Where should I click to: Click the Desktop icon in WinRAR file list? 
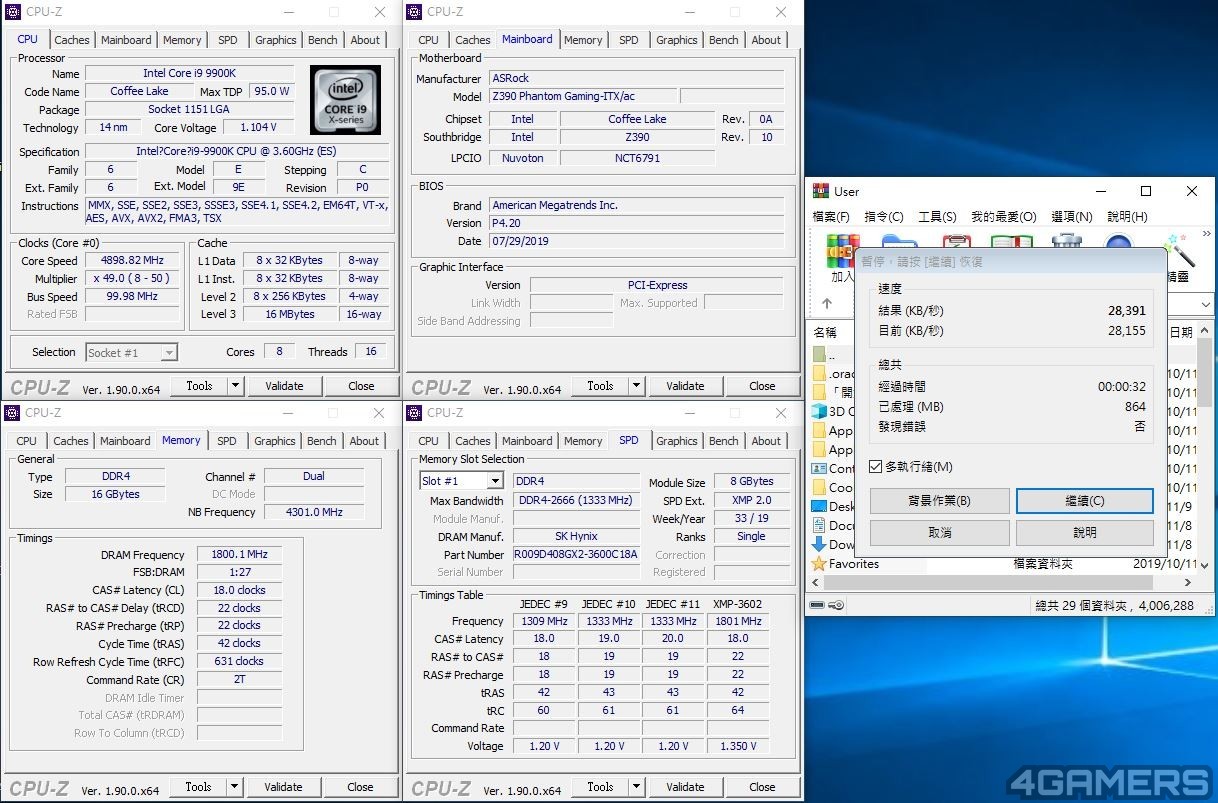pyautogui.click(x=819, y=506)
